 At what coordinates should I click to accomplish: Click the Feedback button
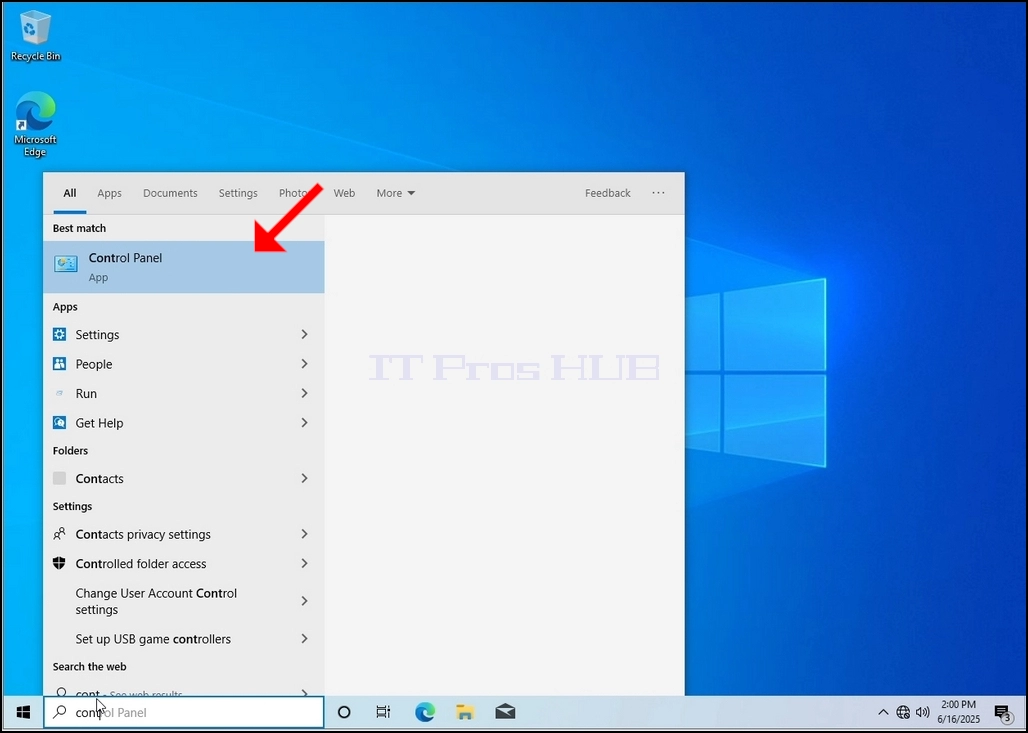point(608,193)
